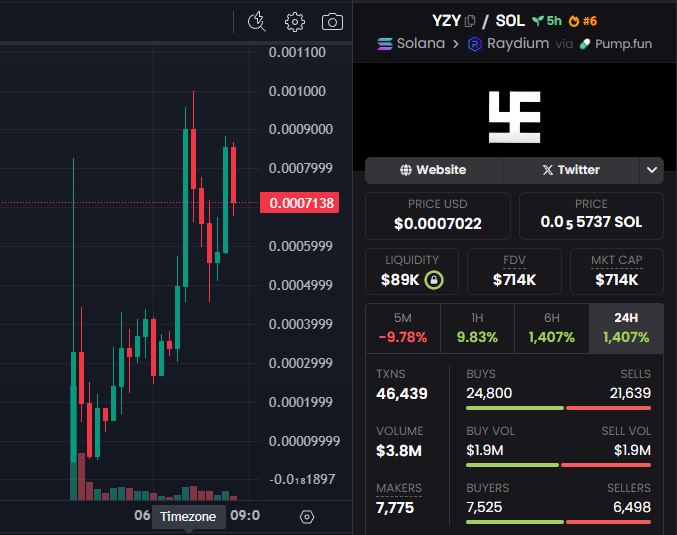Click the 5h token age sprout badge
This screenshot has height=535, width=677.
pyautogui.click(x=547, y=21)
